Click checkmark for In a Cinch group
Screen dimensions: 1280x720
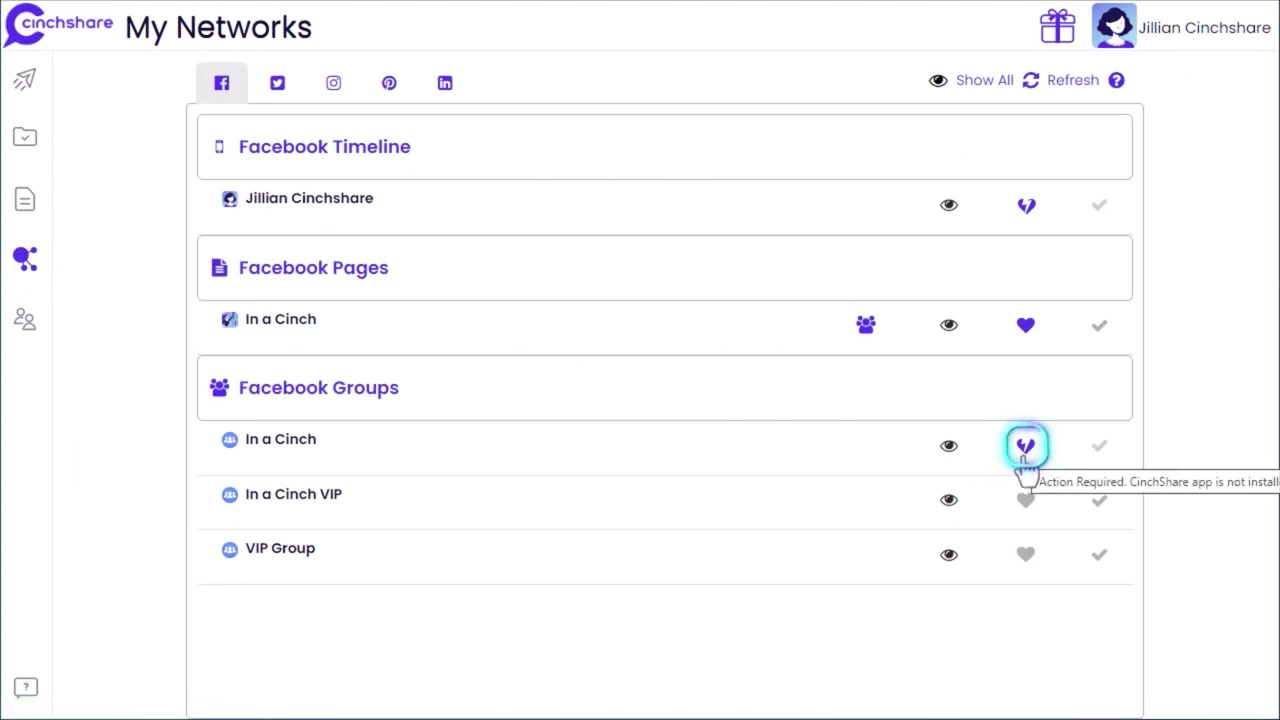coord(1099,446)
